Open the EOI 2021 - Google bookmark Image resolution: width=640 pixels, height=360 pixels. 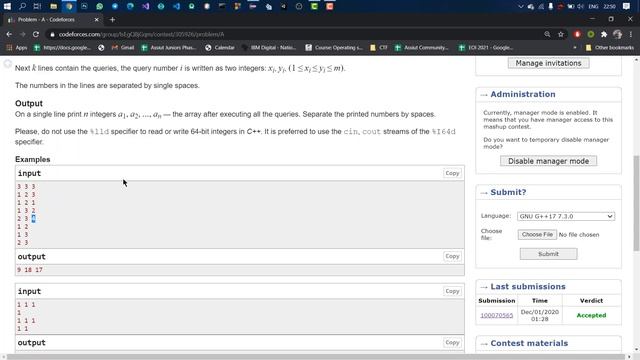tap(486, 48)
